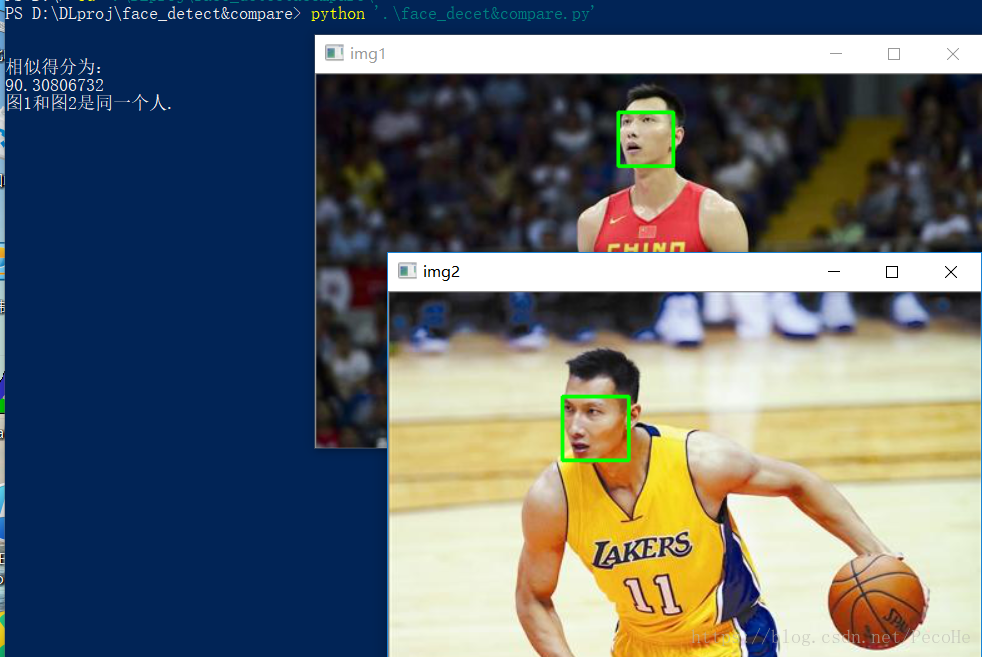Click the img1 title text

(368, 54)
